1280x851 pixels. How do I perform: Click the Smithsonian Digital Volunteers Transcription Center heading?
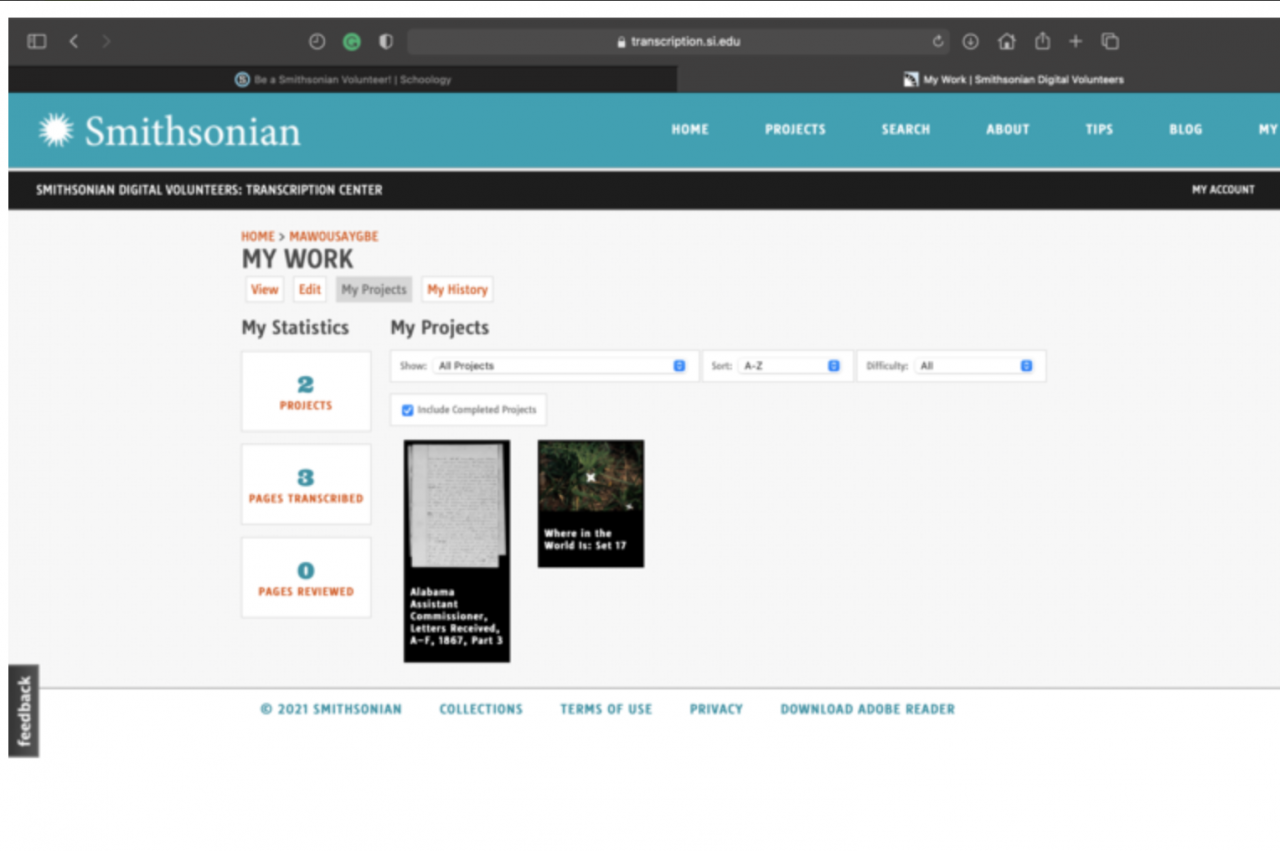point(209,190)
